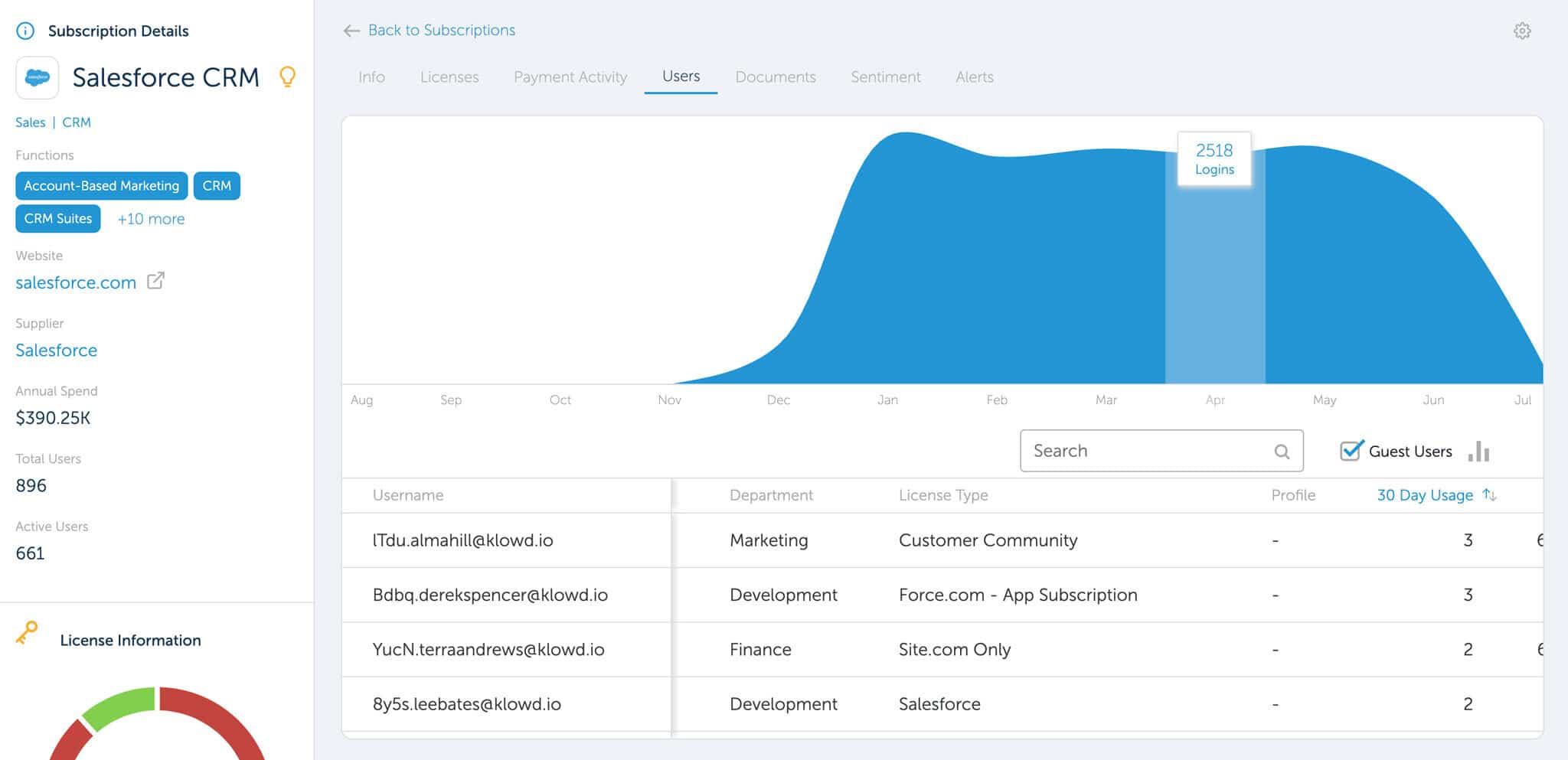Select the Account-Based Marketing function tag
The image size is (1568, 760).
pyautogui.click(x=100, y=185)
